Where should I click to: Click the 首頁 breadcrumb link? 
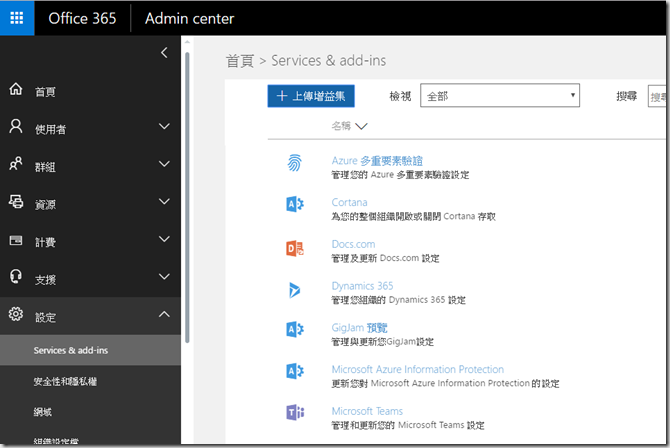click(240, 61)
